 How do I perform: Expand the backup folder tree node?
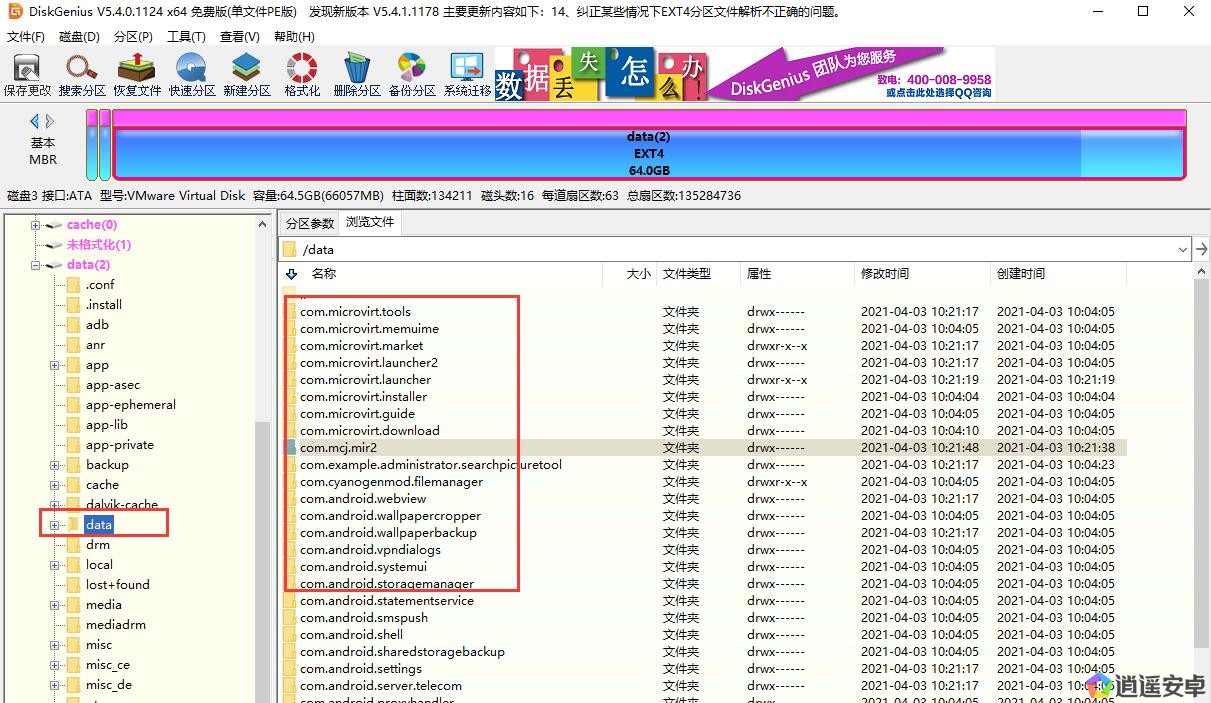55,465
